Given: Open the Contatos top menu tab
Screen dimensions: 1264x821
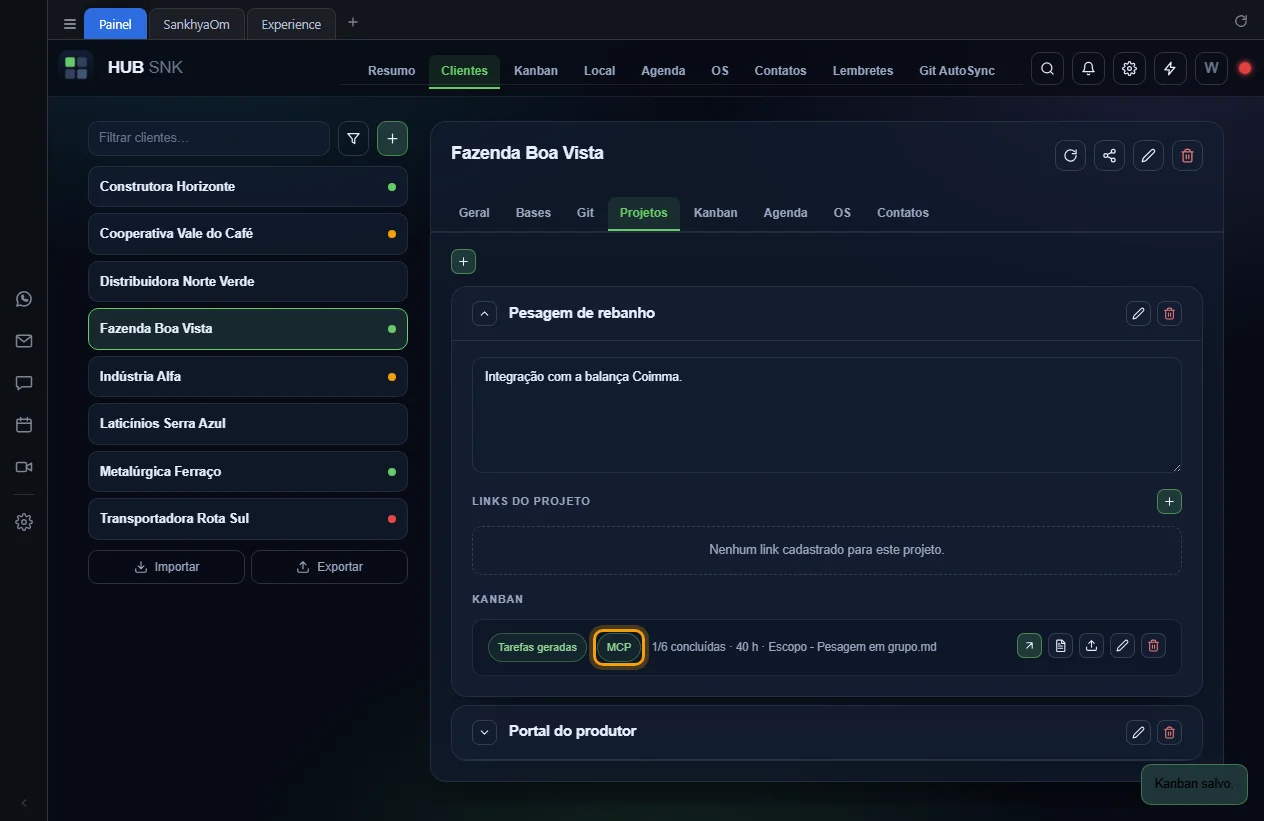Looking at the screenshot, I should [780, 71].
